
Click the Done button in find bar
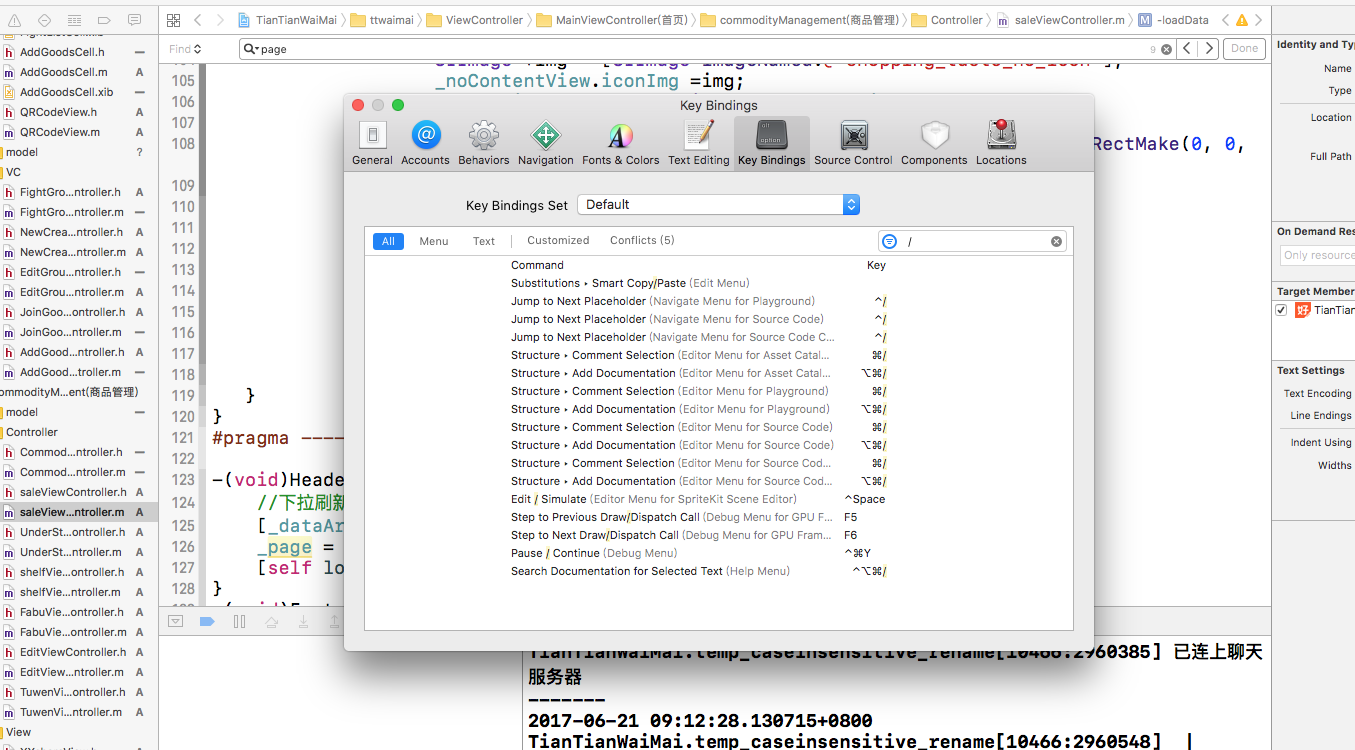coord(1245,48)
